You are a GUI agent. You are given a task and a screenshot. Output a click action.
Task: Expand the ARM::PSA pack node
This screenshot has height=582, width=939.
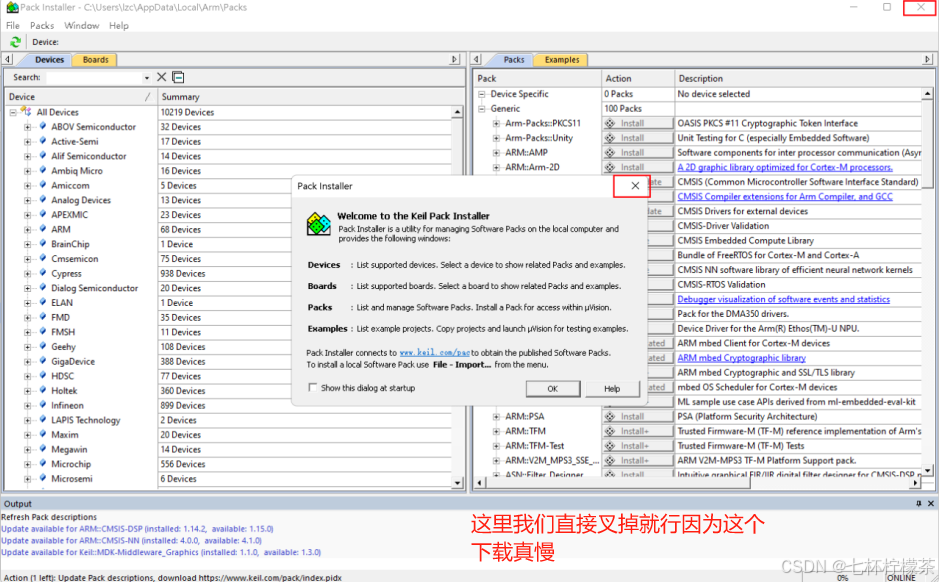pyautogui.click(x=496, y=416)
